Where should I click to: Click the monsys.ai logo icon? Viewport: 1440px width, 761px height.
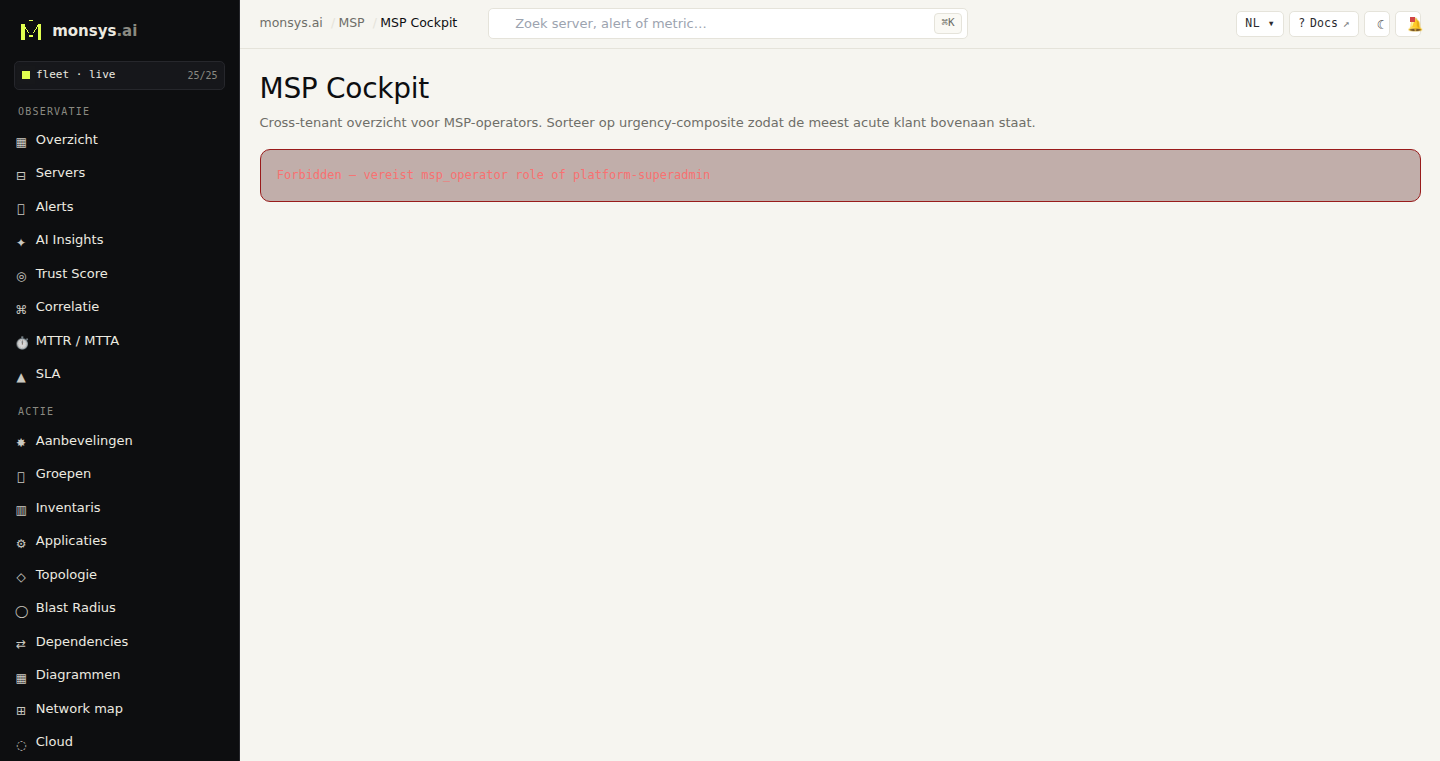(x=31, y=30)
